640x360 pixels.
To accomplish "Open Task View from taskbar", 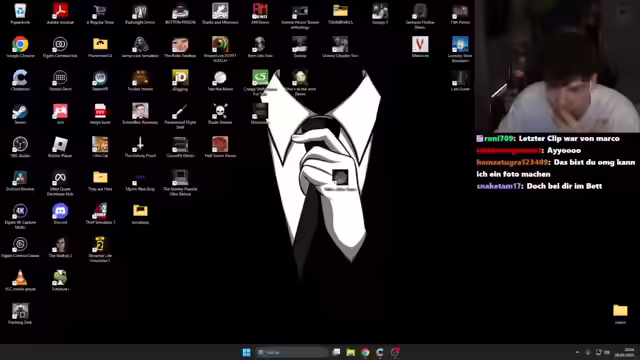I will [336, 352].
